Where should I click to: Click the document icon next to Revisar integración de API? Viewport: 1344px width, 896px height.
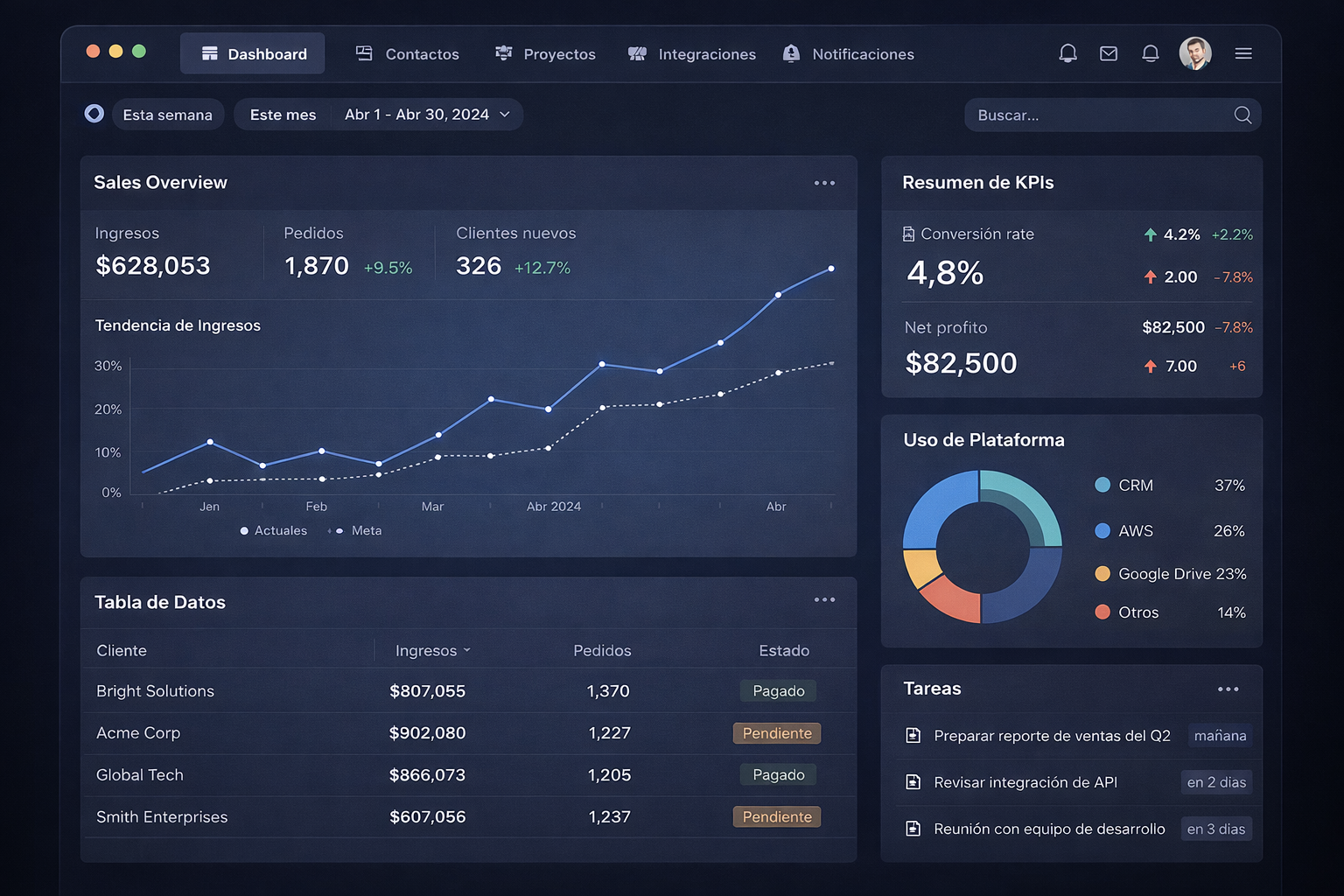[913, 782]
